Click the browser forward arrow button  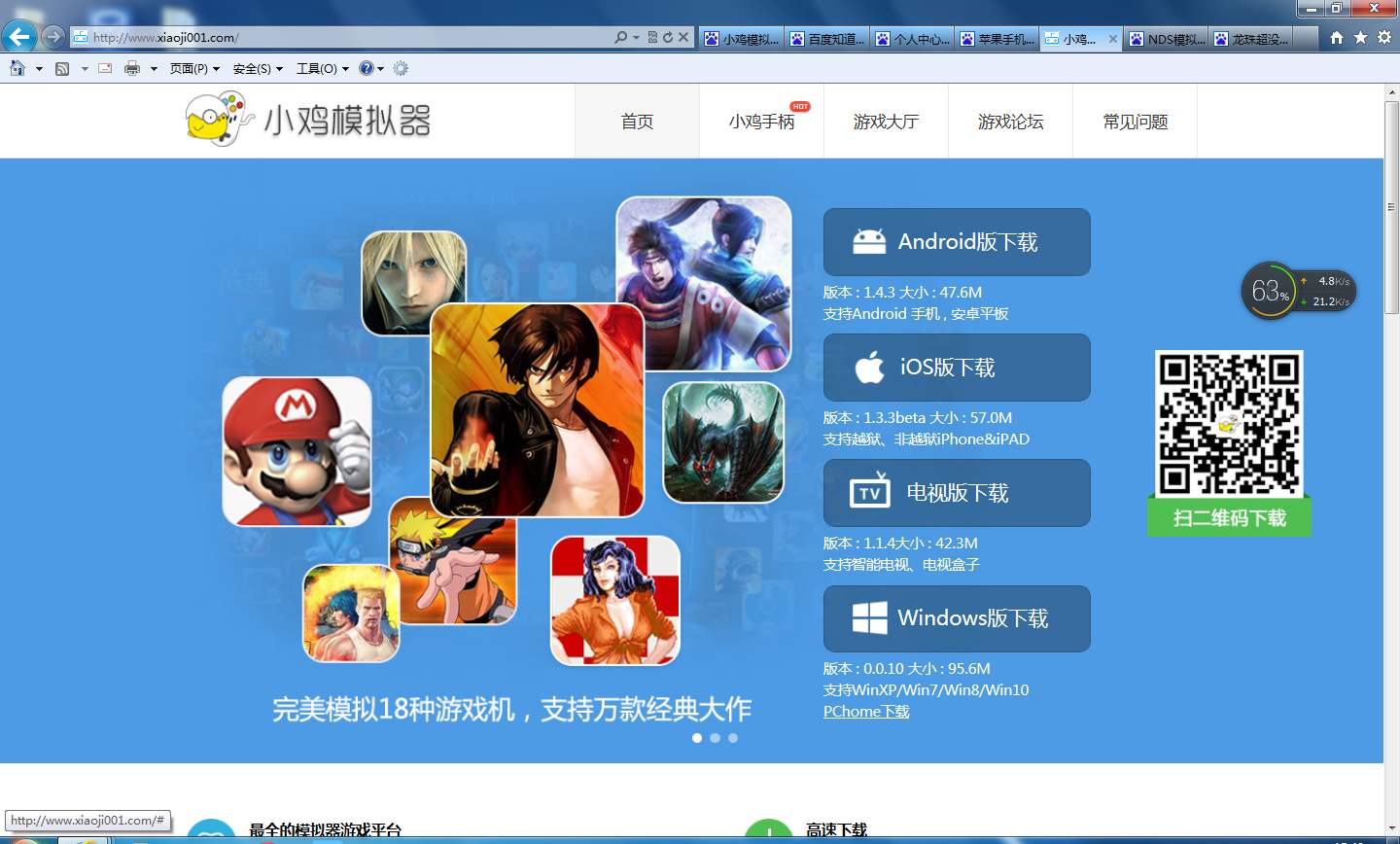[x=53, y=38]
